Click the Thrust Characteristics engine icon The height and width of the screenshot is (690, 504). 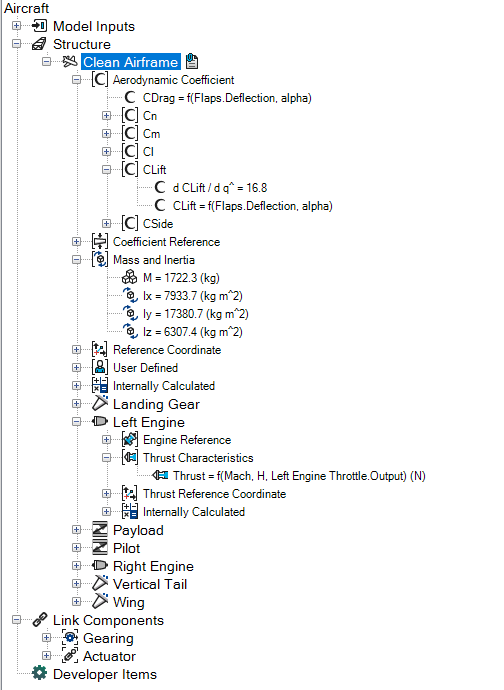[x=130, y=457]
